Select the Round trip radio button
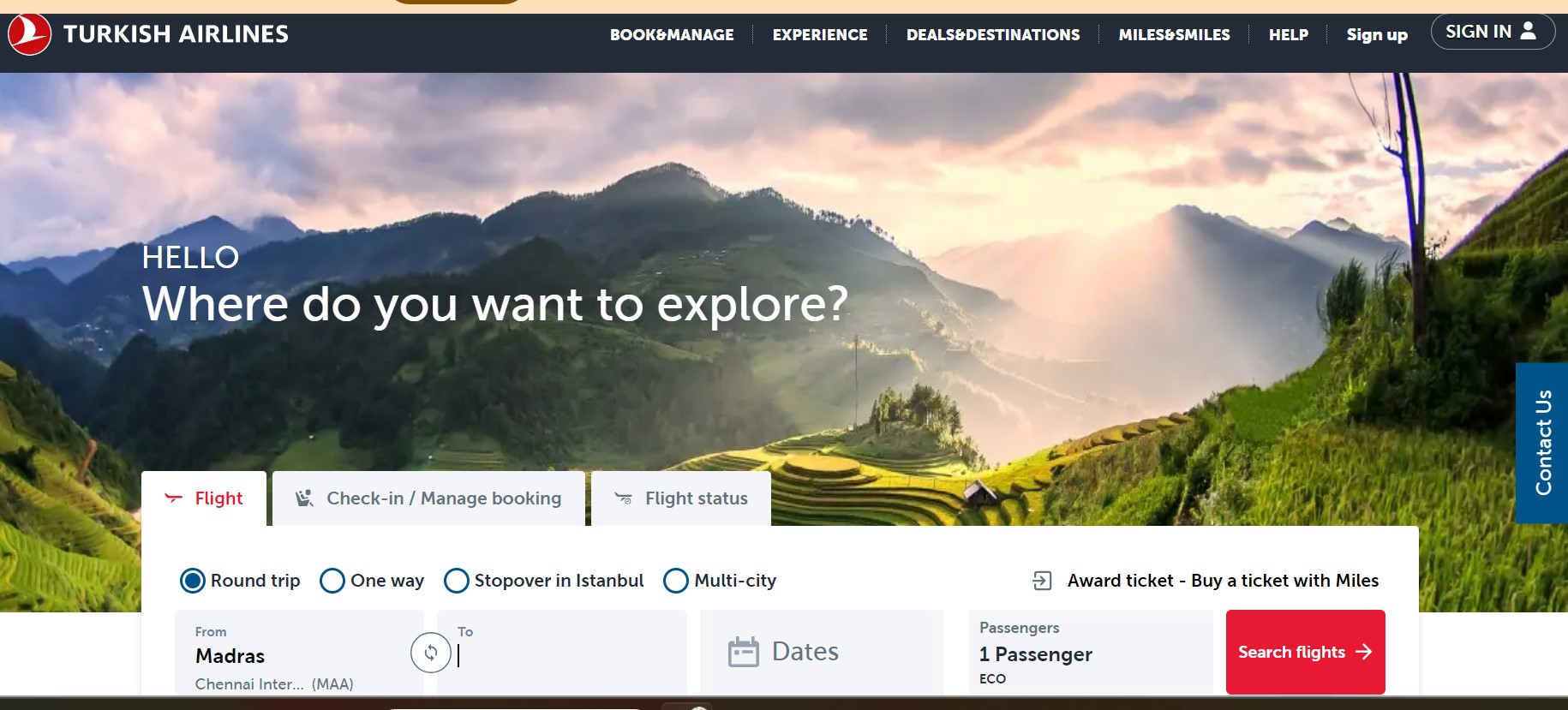This screenshot has height=710, width=1568. 193,581
